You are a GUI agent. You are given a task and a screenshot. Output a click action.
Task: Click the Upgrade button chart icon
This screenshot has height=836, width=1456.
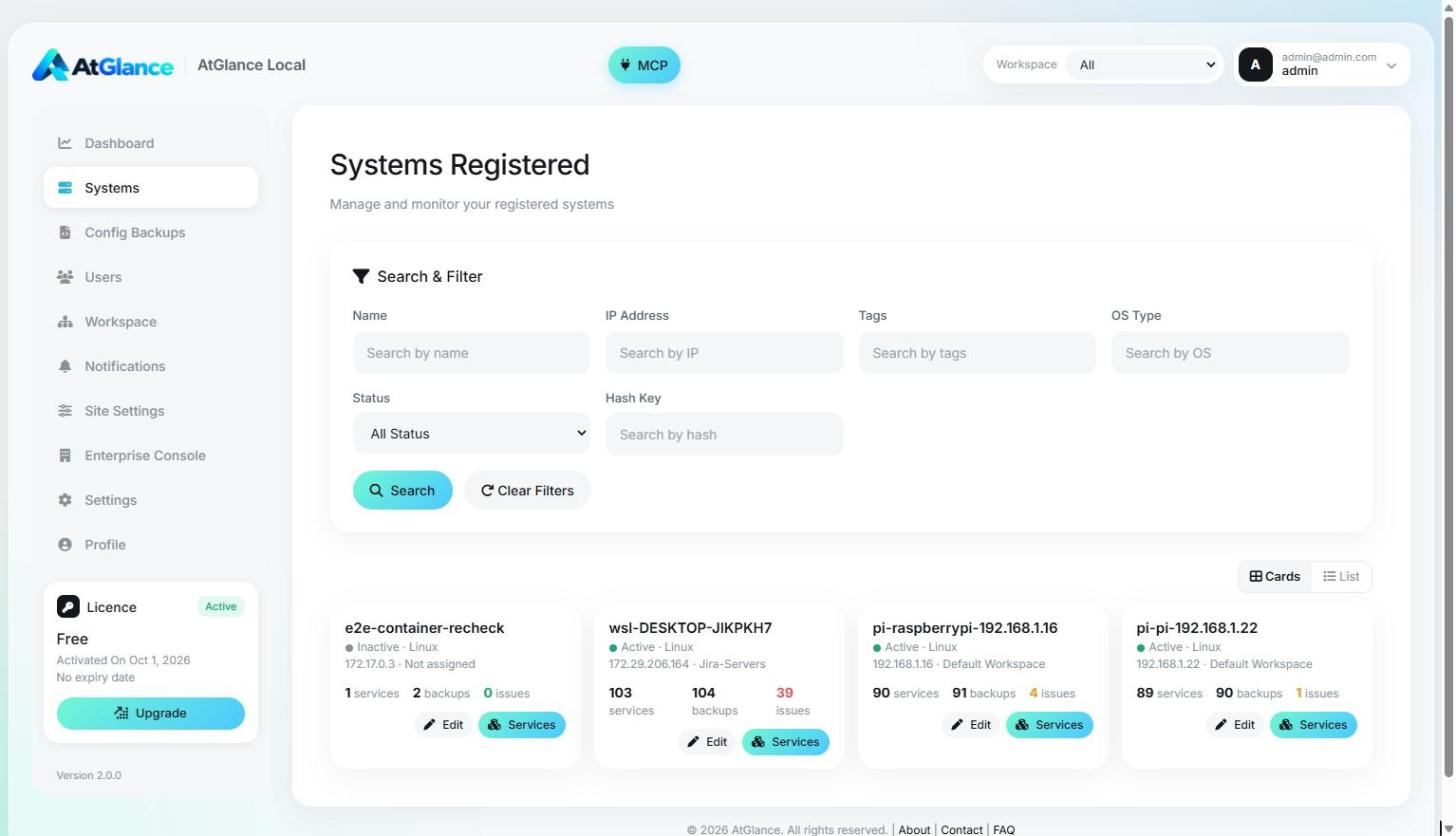(x=122, y=714)
